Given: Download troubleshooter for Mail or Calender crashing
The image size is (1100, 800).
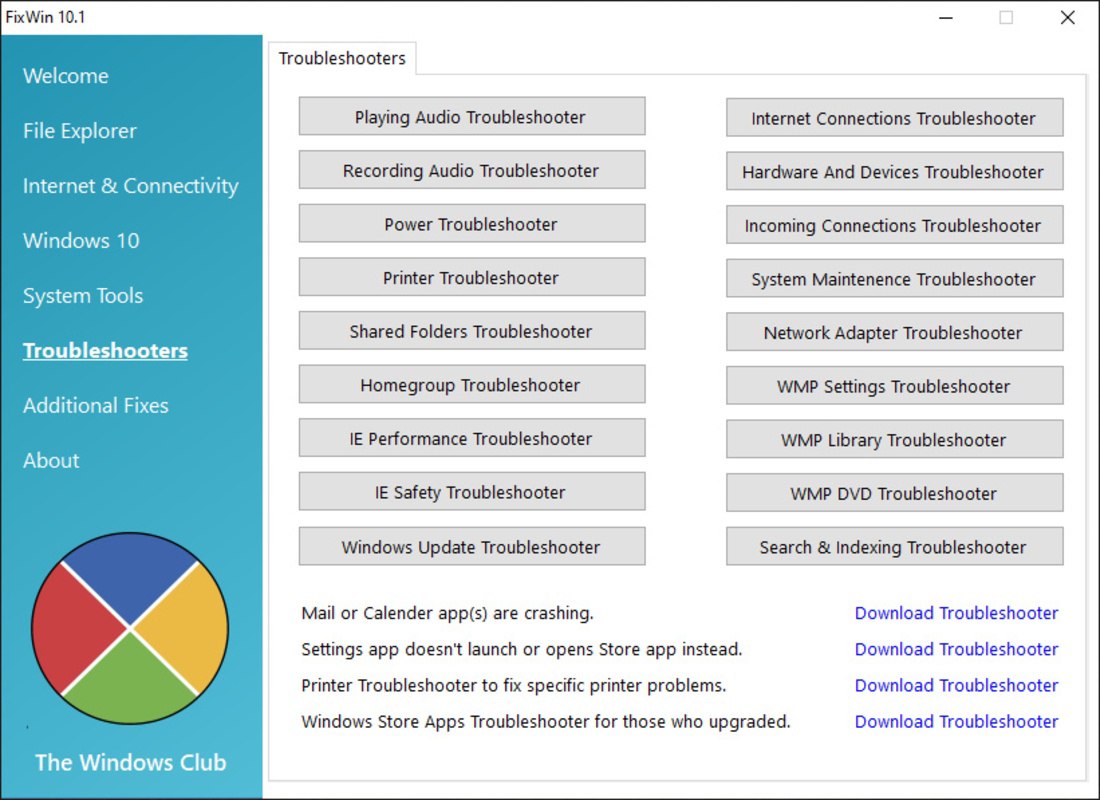Looking at the screenshot, I should pos(956,613).
